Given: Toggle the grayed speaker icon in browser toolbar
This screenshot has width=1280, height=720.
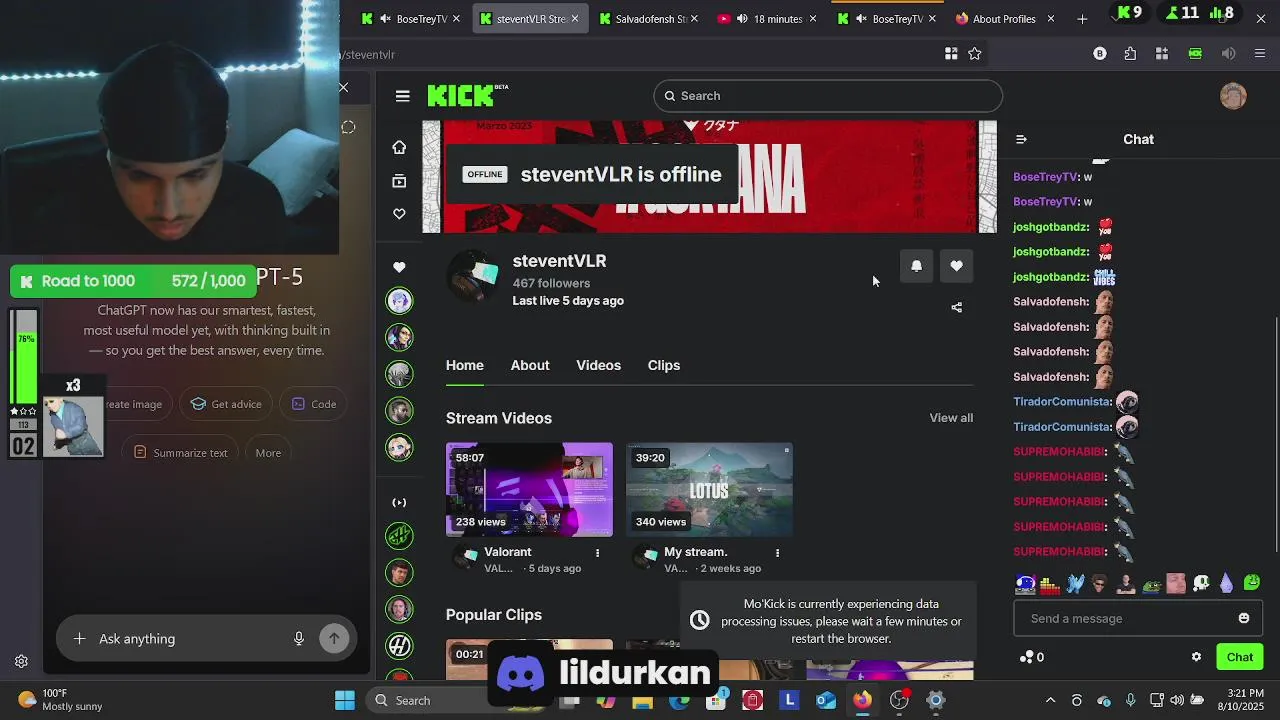Looking at the screenshot, I should pyautogui.click(x=1228, y=54).
